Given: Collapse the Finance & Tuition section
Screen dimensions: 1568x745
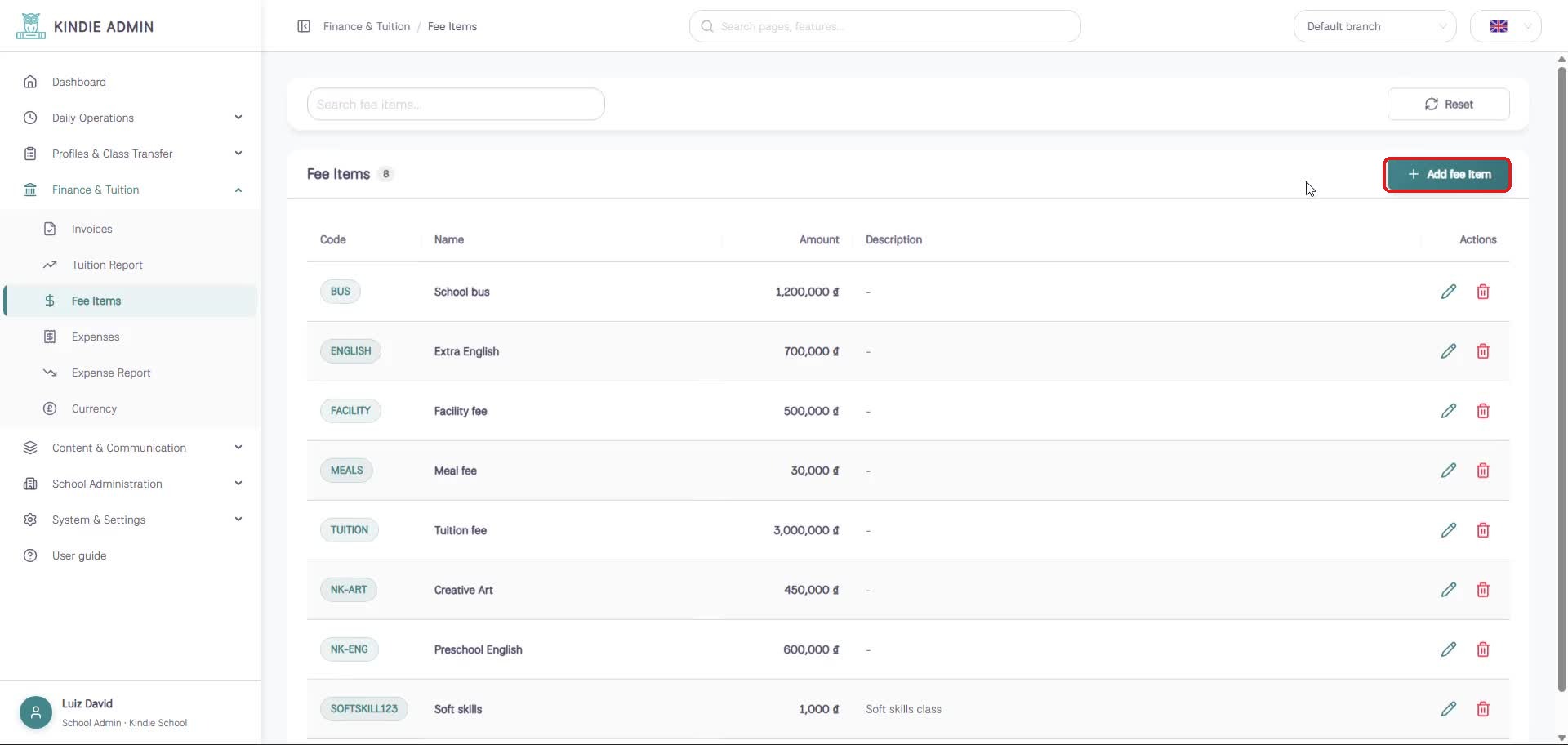Looking at the screenshot, I should click(x=131, y=190).
